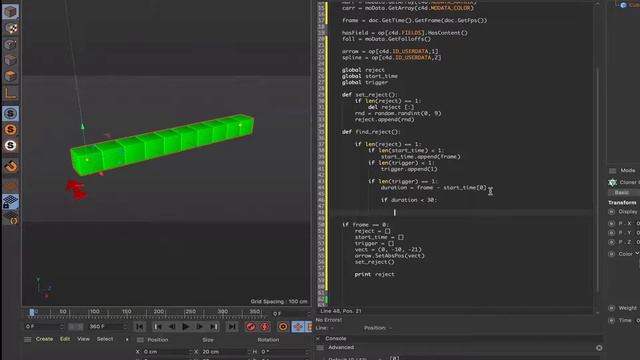640x360 pixels.
Task: Open the Edit menu in material manager
Action: pyautogui.click(x=65, y=339)
